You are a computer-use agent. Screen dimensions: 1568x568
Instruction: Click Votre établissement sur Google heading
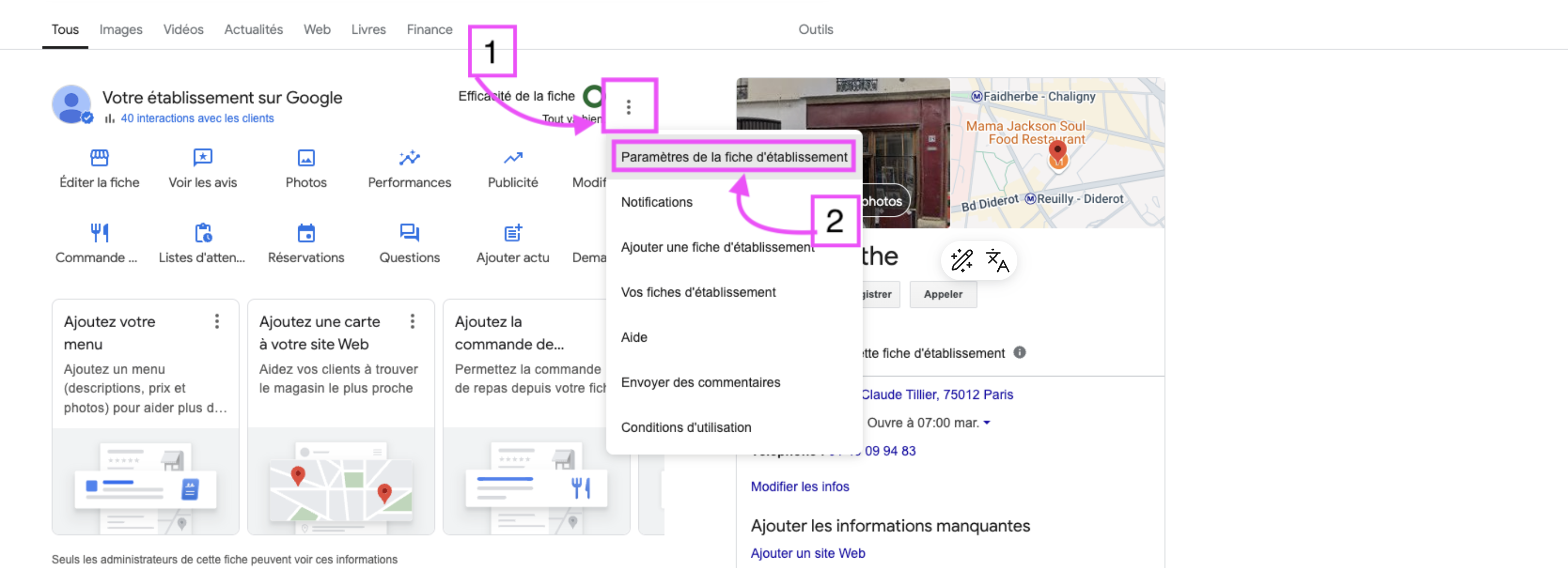coord(221,98)
